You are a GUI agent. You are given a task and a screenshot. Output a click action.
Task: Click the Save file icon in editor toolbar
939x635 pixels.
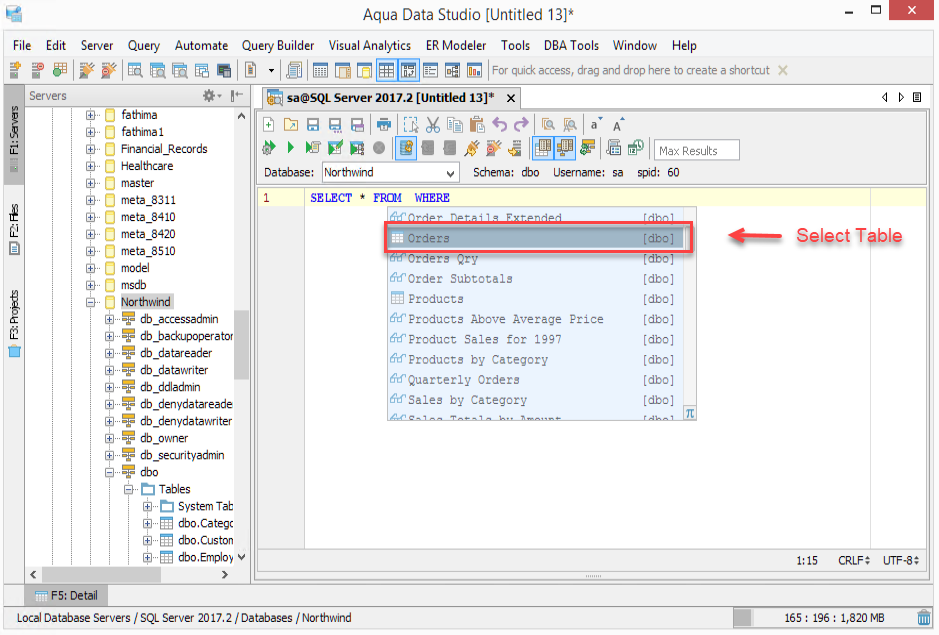click(313, 125)
